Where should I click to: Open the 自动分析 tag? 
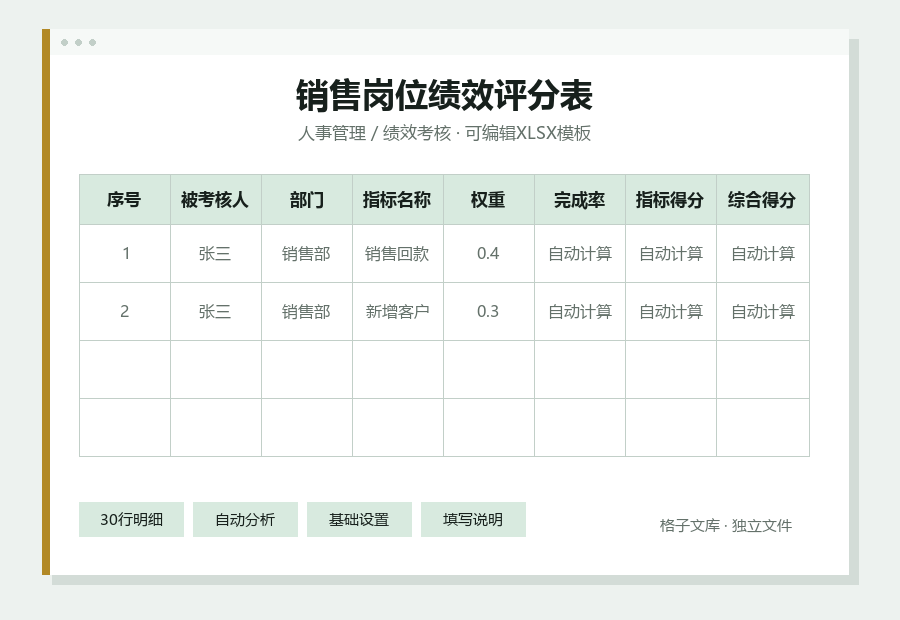point(245,520)
